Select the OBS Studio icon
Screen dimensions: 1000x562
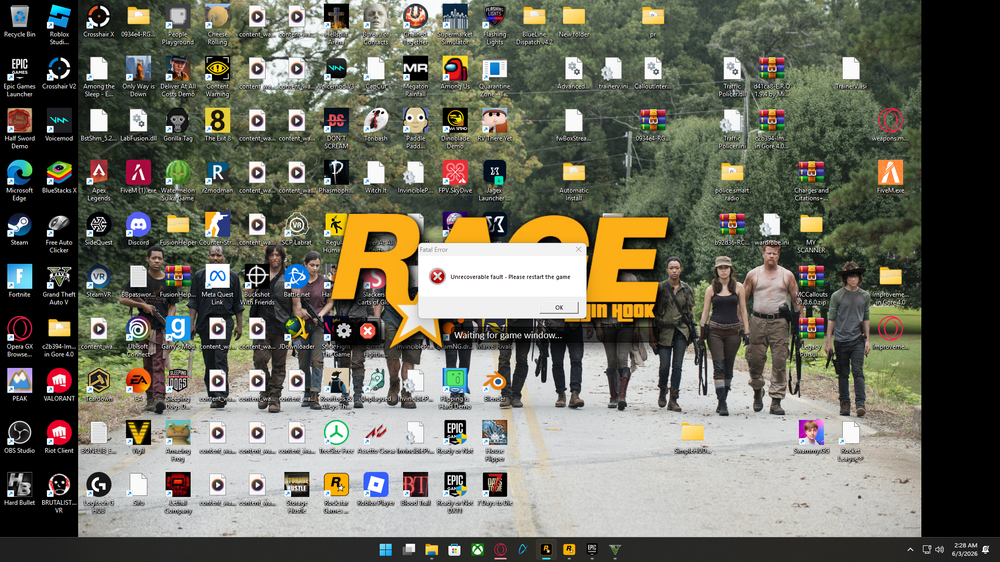coord(20,438)
